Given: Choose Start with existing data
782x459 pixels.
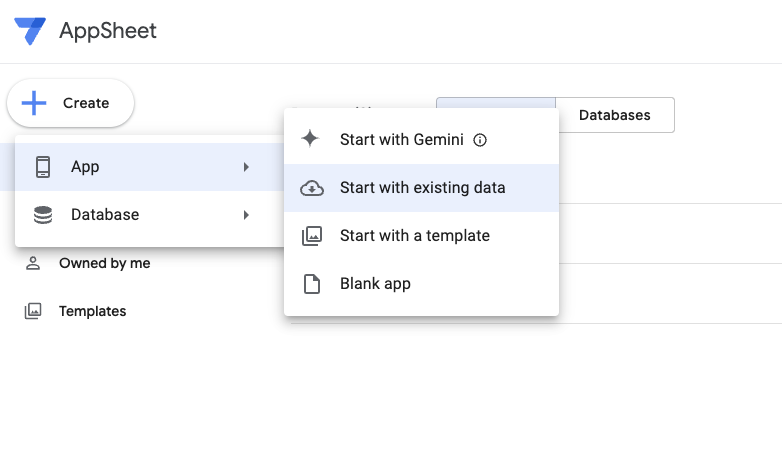Looking at the screenshot, I should tap(421, 188).
